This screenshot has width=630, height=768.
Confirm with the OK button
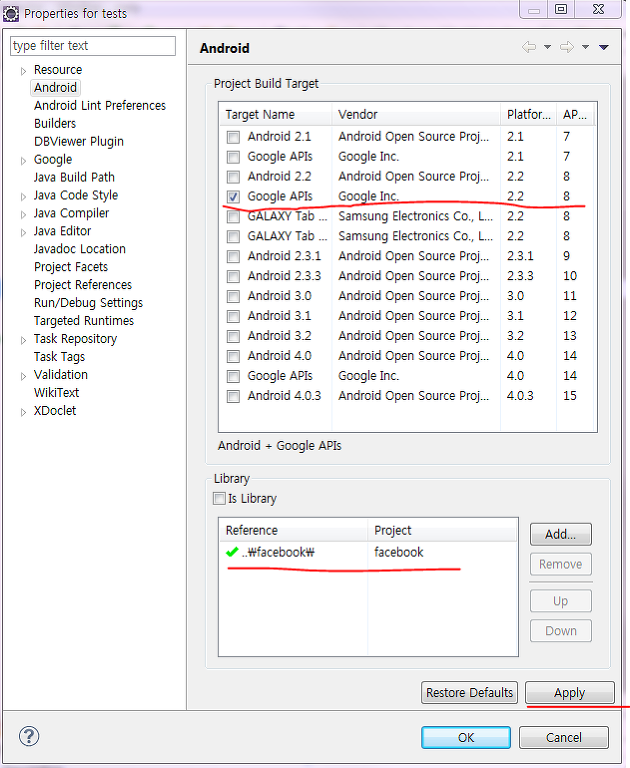466,737
